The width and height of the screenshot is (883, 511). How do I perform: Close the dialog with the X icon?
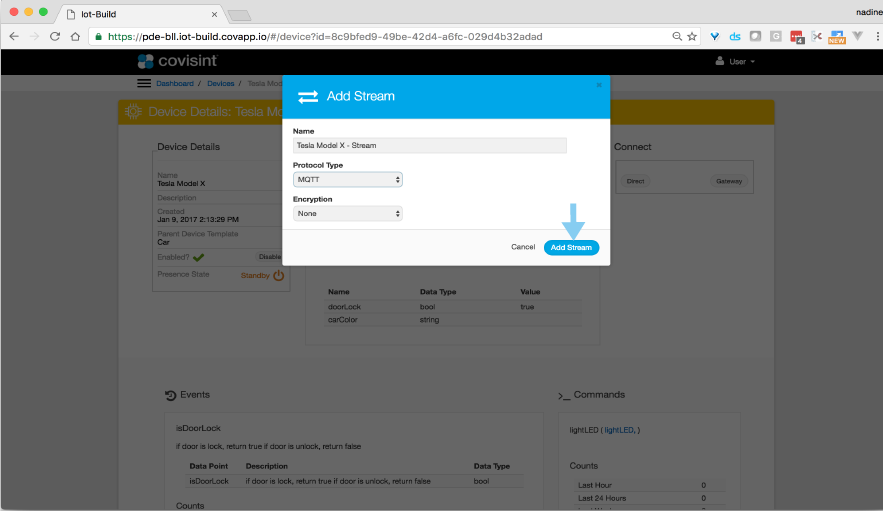[599, 85]
